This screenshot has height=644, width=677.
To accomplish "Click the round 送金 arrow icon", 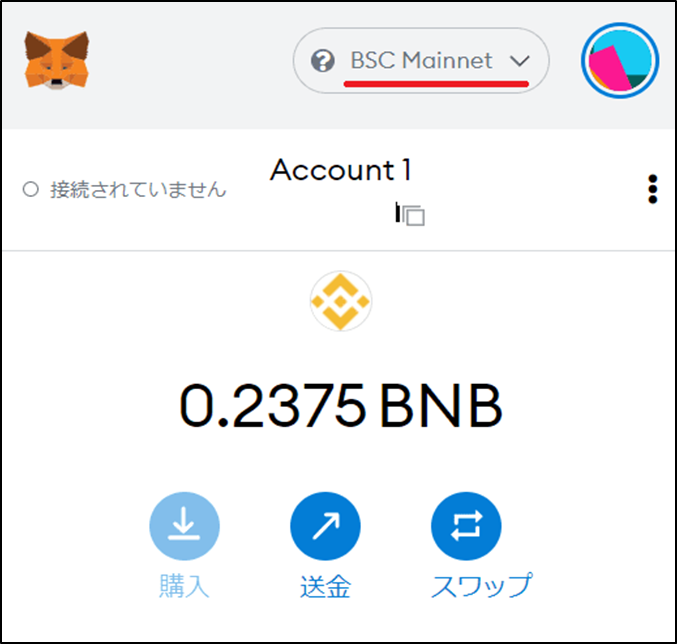I will [x=325, y=526].
